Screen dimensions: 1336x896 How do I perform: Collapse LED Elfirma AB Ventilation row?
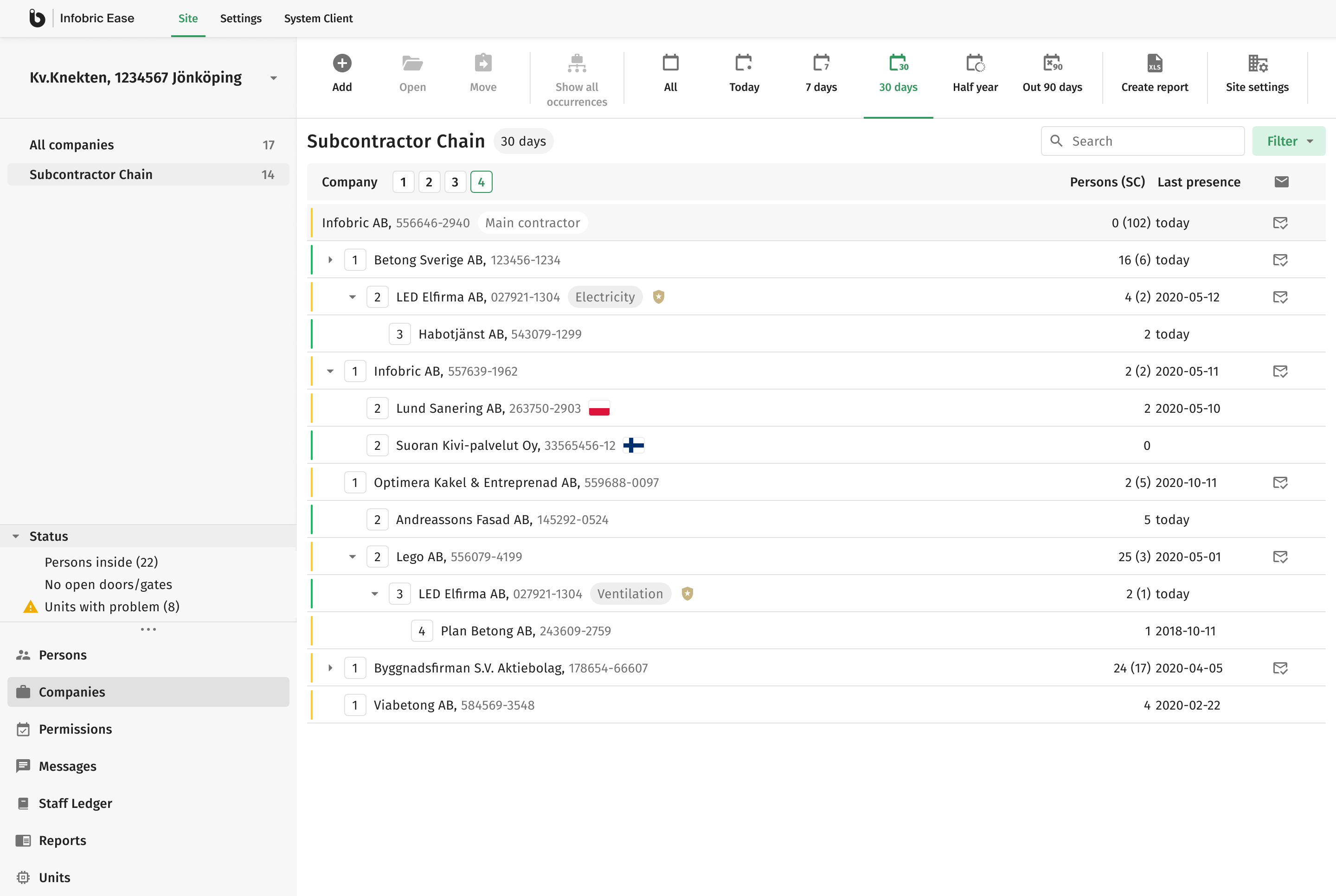pos(375,594)
